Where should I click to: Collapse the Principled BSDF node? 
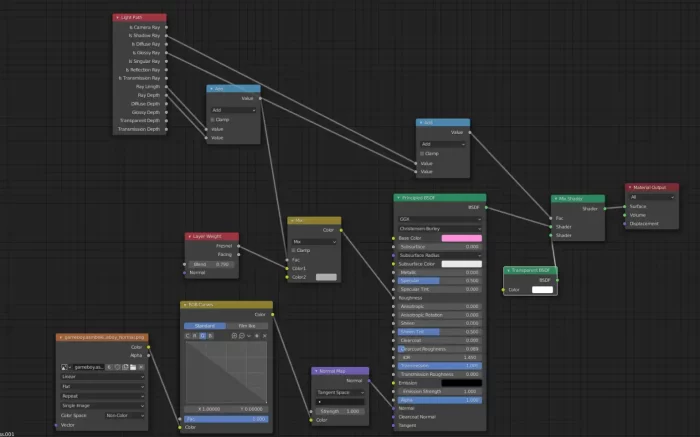tap(398, 198)
